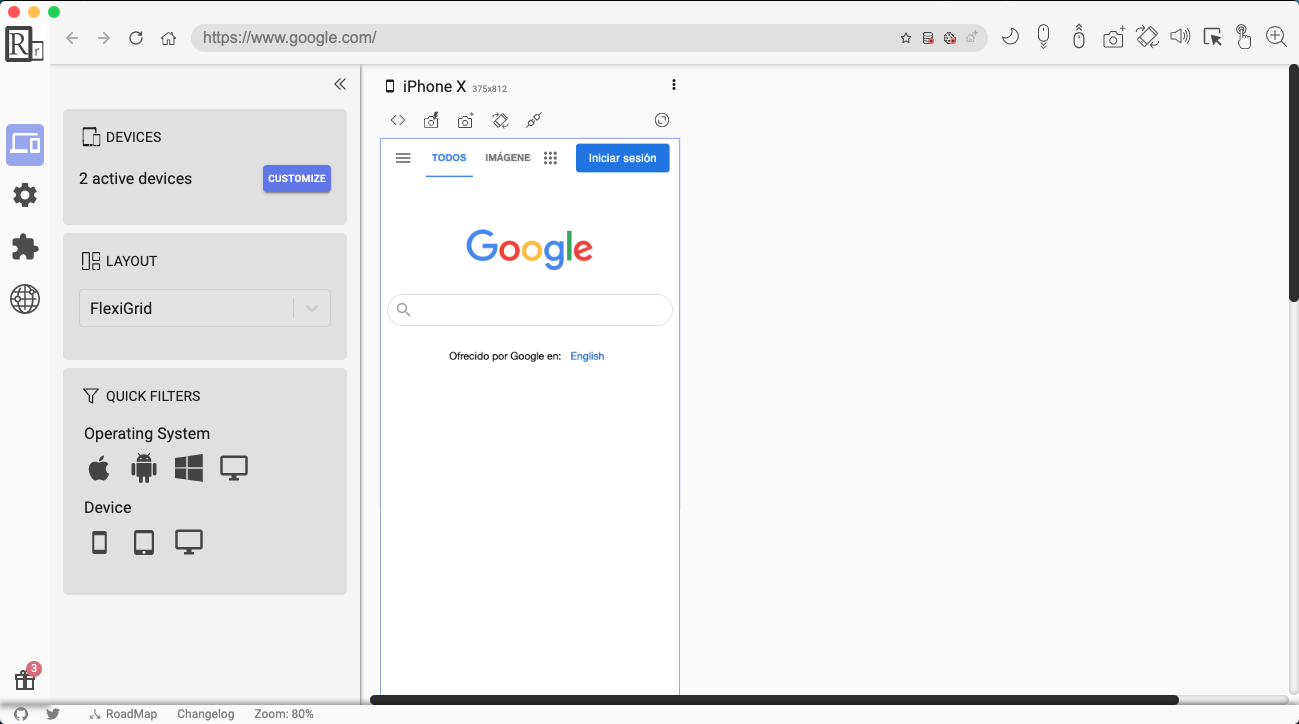This screenshot has height=724, width=1299.
Task: Go forward to the next page
Action: click(x=104, y=38)
